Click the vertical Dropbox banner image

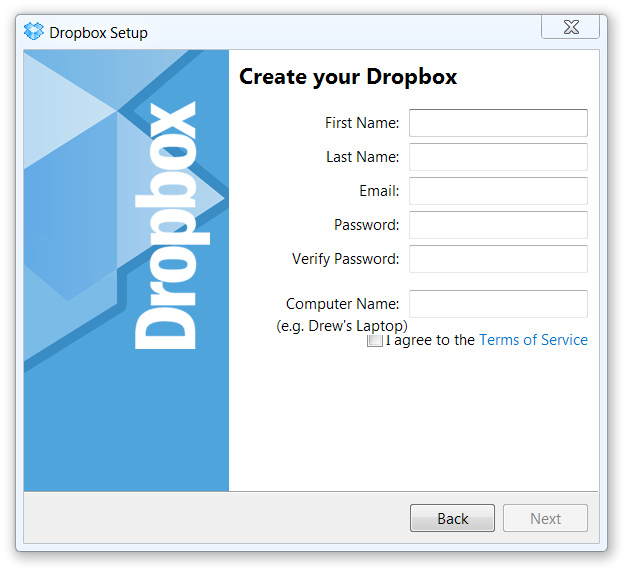[x=126, y=270]
